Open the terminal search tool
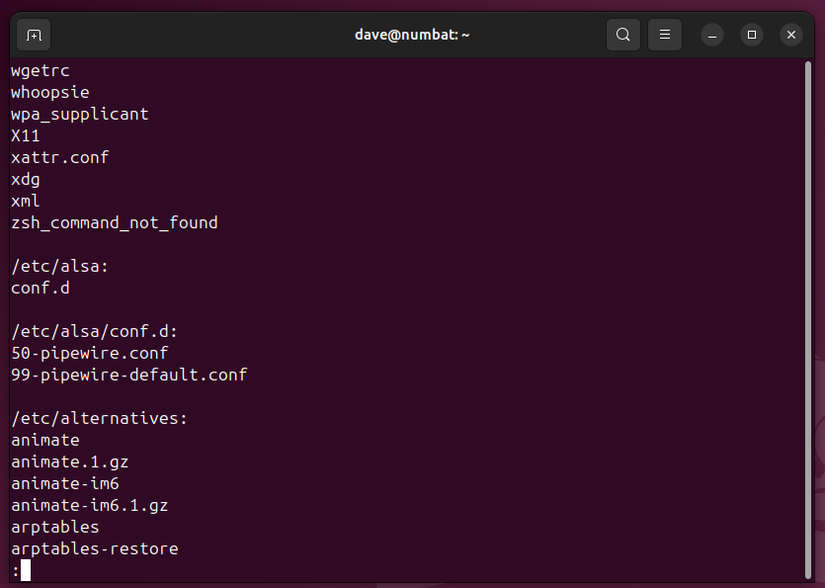The width and height of the screenshot is (825, 588). pyautogui.click(x=622, y=34)
